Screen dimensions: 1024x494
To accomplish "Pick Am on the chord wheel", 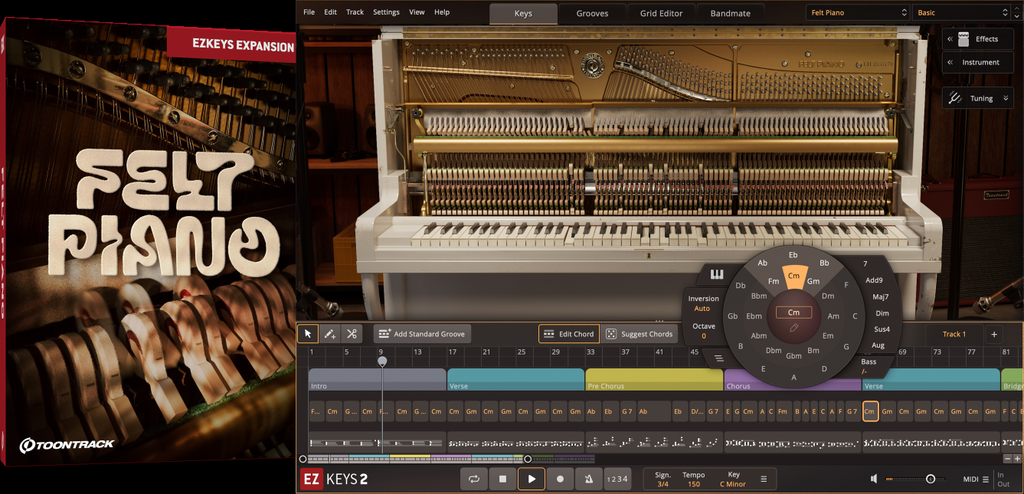I will point(833,316).
